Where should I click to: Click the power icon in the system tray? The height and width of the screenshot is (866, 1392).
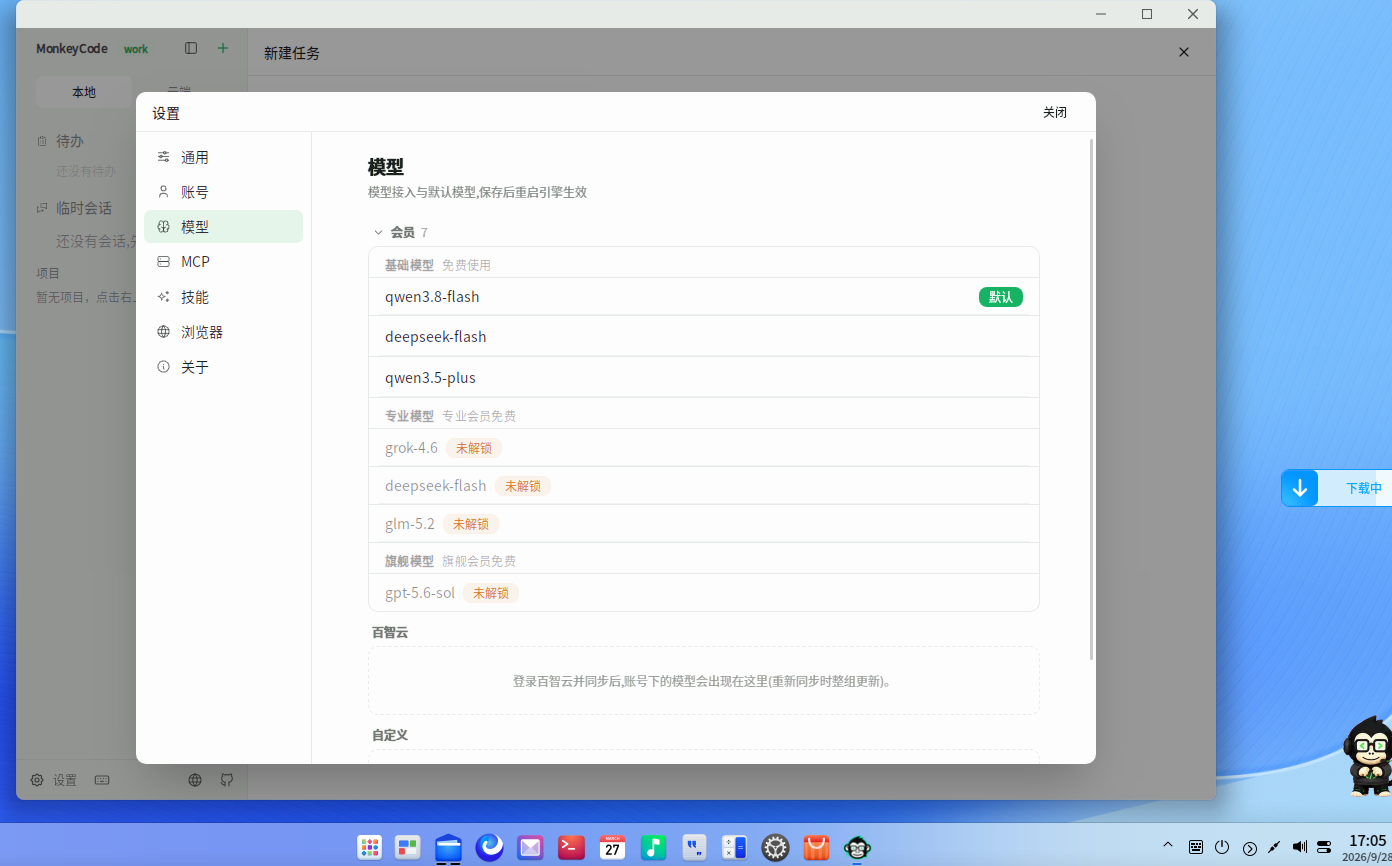pyautogui.click(x=1222, y=847)
